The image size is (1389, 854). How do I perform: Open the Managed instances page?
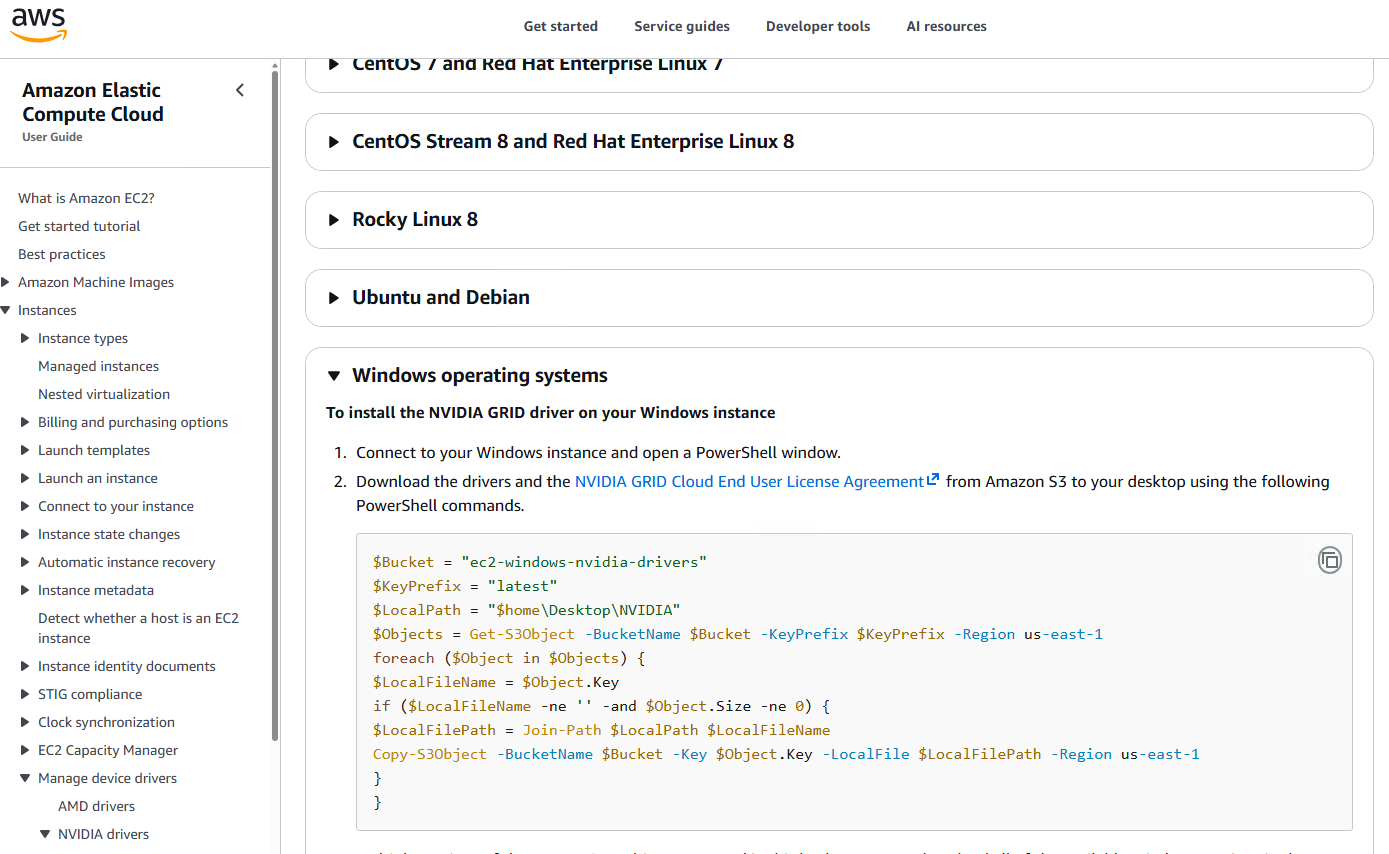click(98, 367)
